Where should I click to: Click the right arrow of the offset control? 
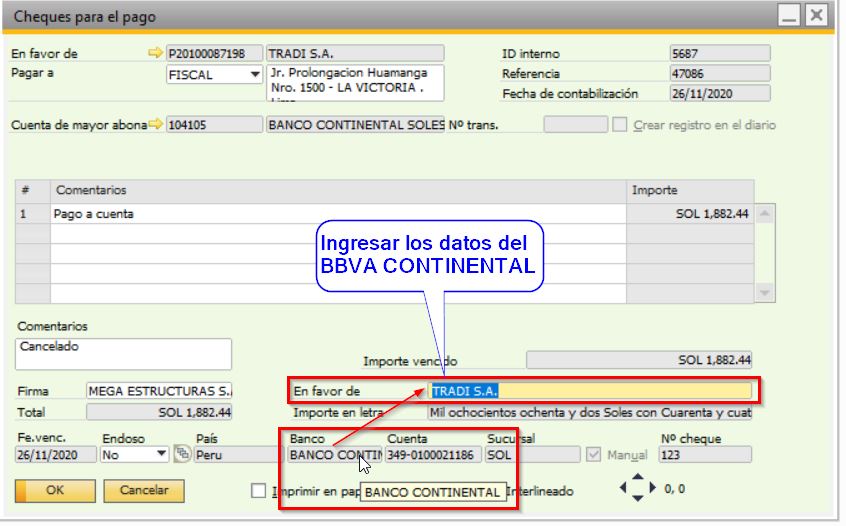653,488
